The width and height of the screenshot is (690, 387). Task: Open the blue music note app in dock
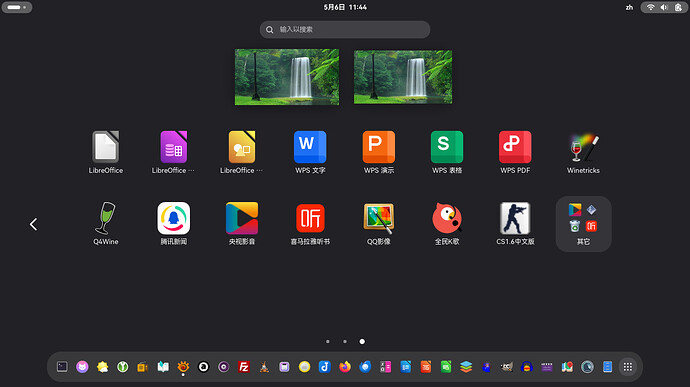click(325, 366)
